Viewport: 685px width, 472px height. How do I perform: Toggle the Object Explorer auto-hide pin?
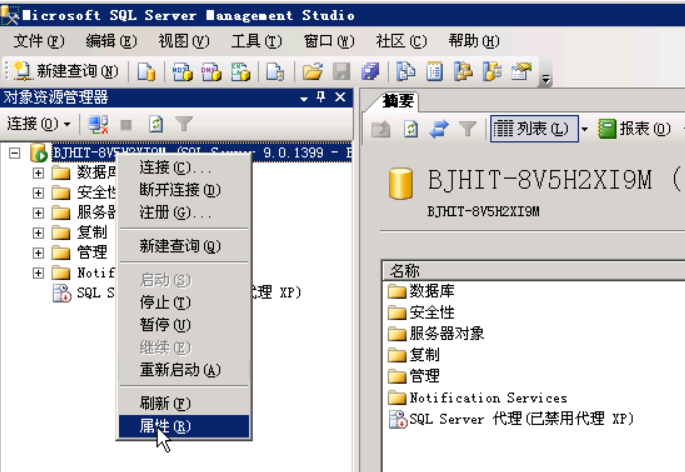pos(321,97)
